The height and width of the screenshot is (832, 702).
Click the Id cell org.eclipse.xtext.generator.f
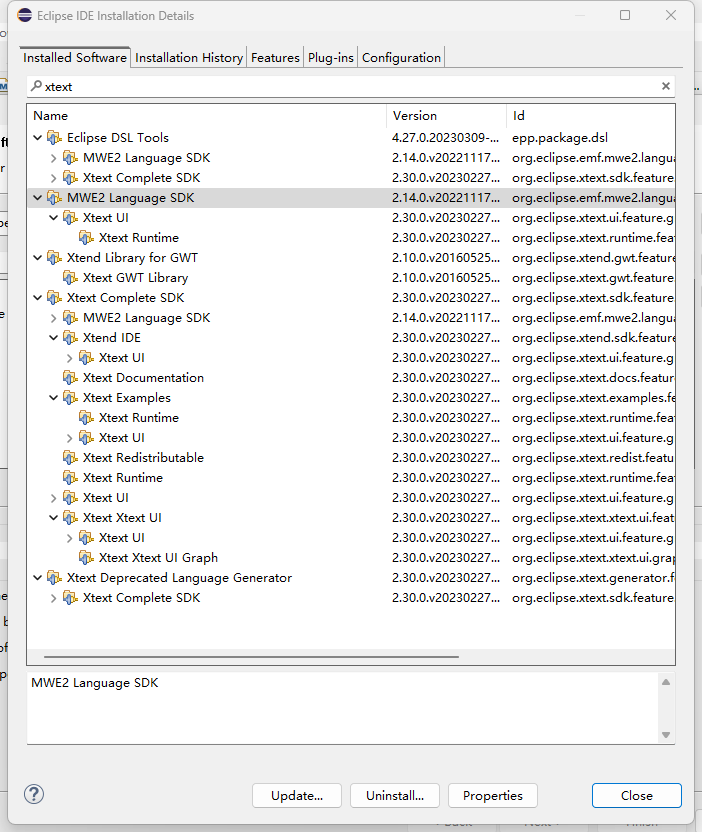pyautogui.click(x=593, y=578)
